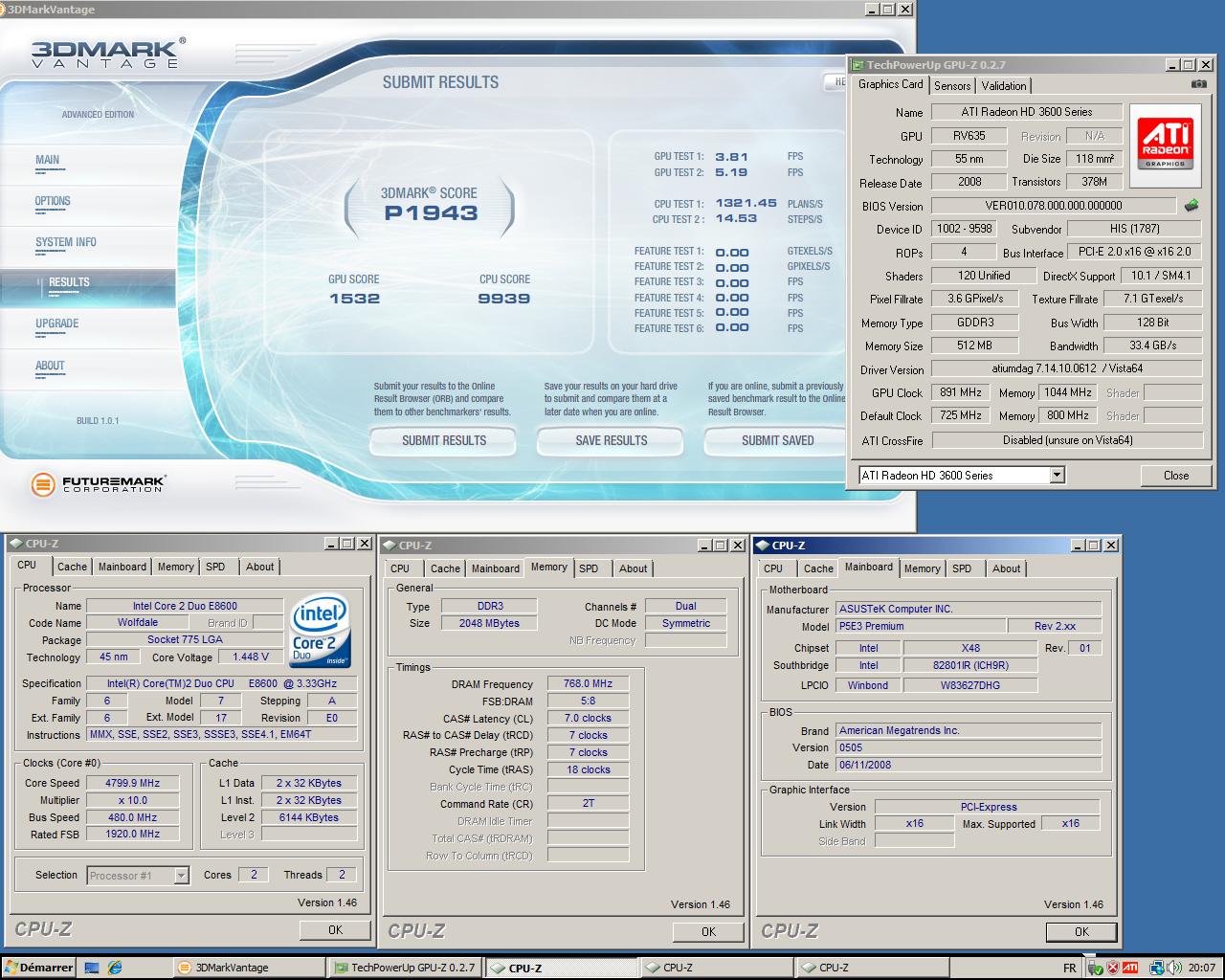Open SPD tab in Memory CPU-Z window
Screen dimensions: 1225x980
coord(589,568)
